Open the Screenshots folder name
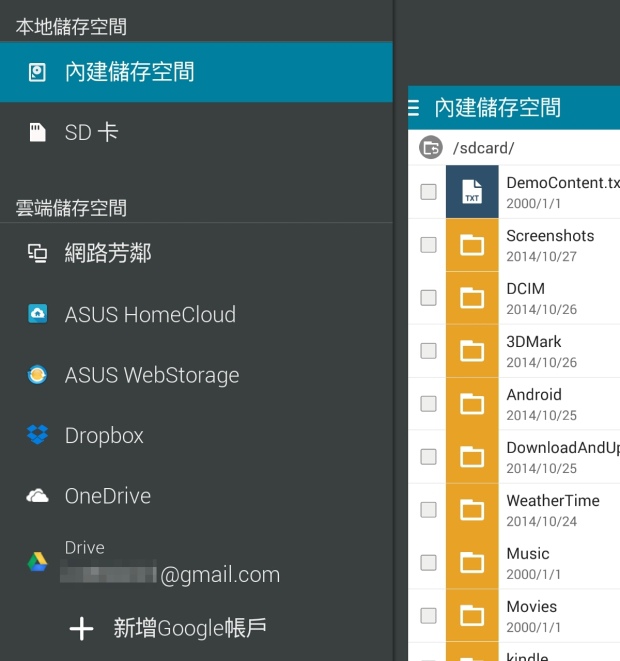Screen dimensions: 620x661 (550, 236)
